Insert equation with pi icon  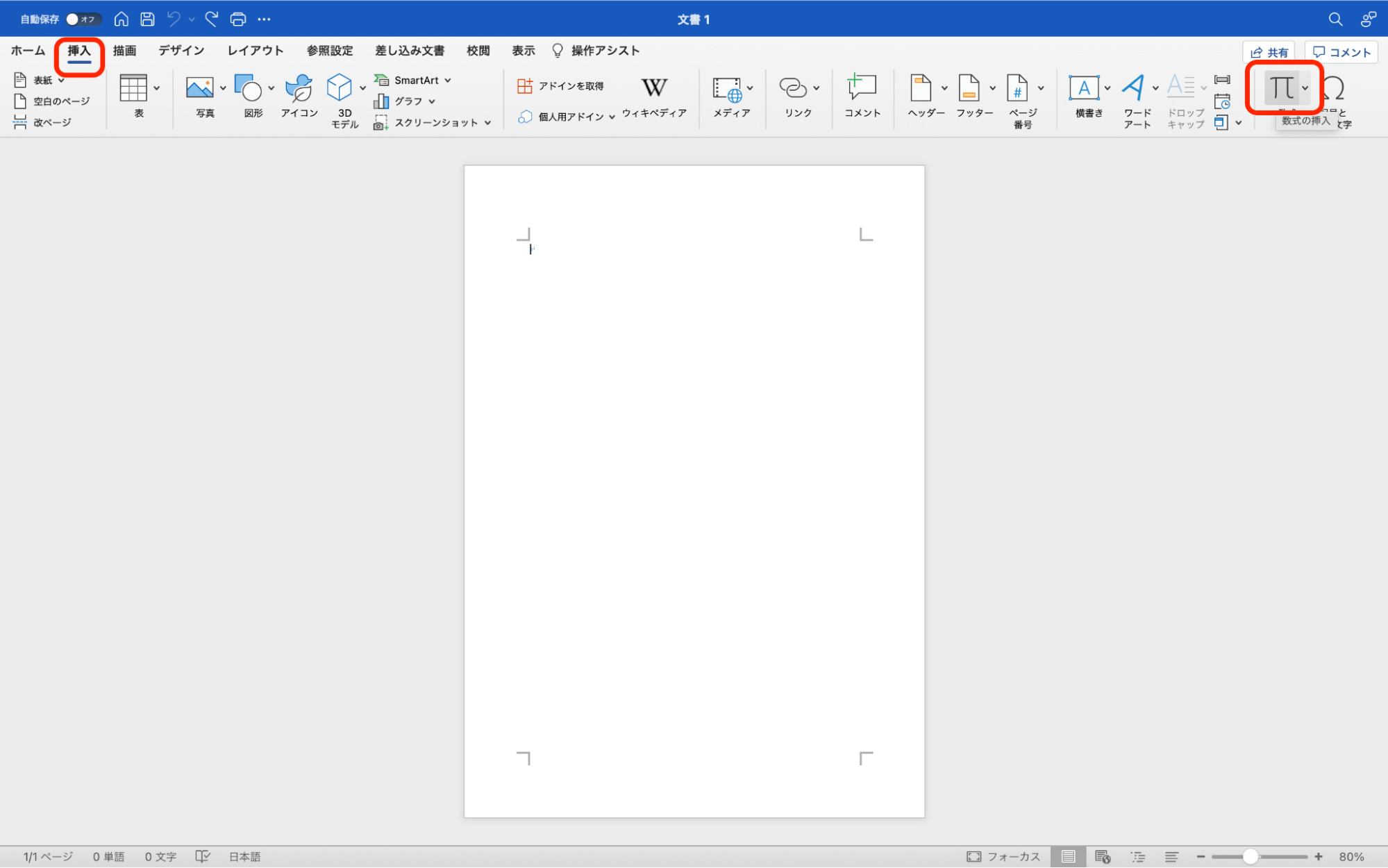(x=1281, y=88)
